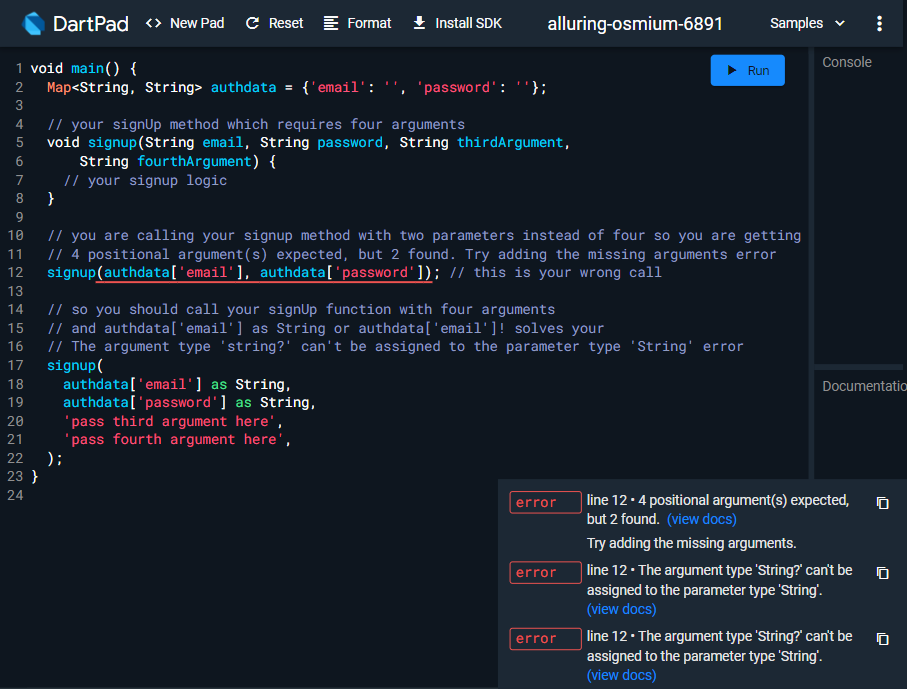Click the DartPad logo icon
The image size is (907, 689).
[x=33, y=24]
